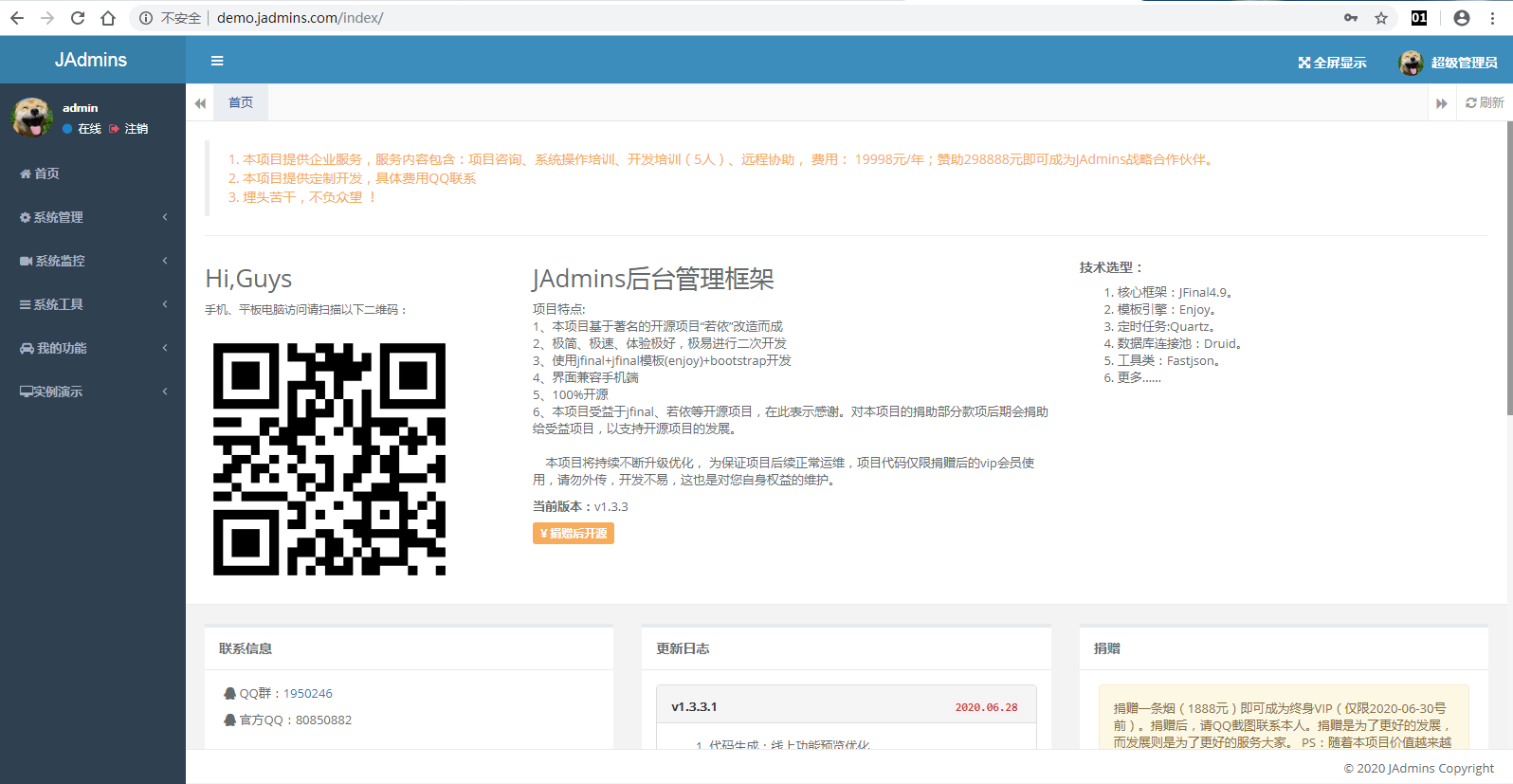The width and height of the screenshot is (1513, 784).
Task: Click the admin profile avatar in sidebar
Action: point(32,117)
